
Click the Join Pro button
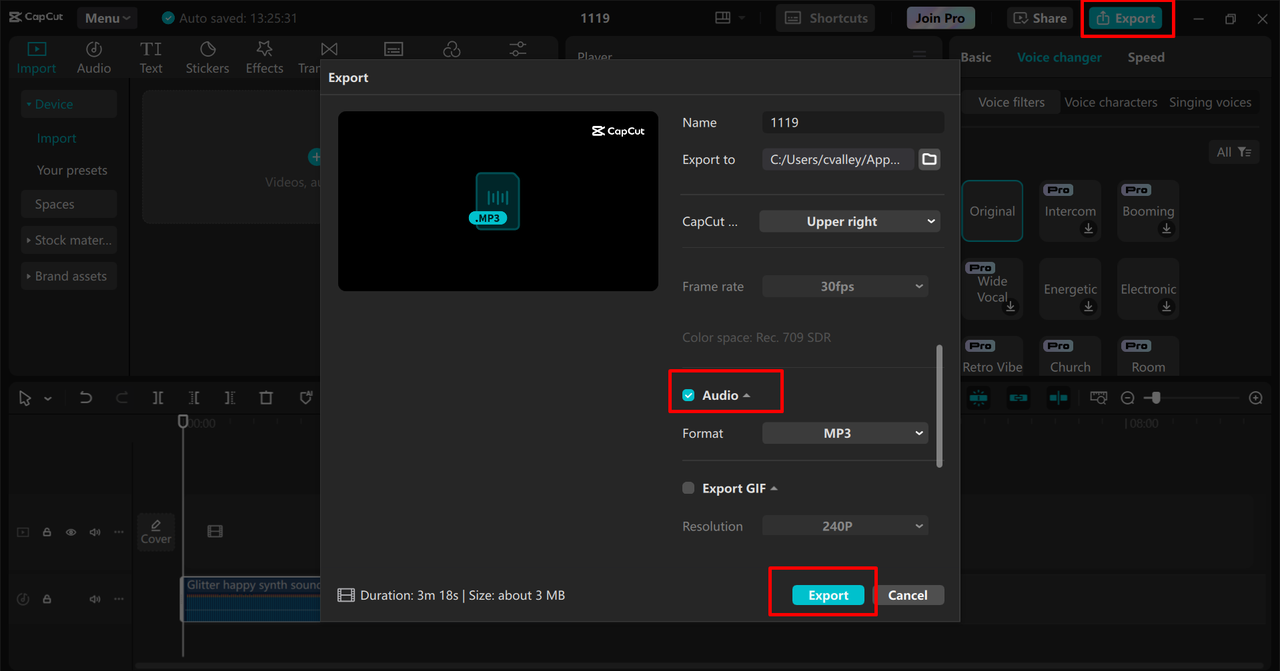(941, 18)
